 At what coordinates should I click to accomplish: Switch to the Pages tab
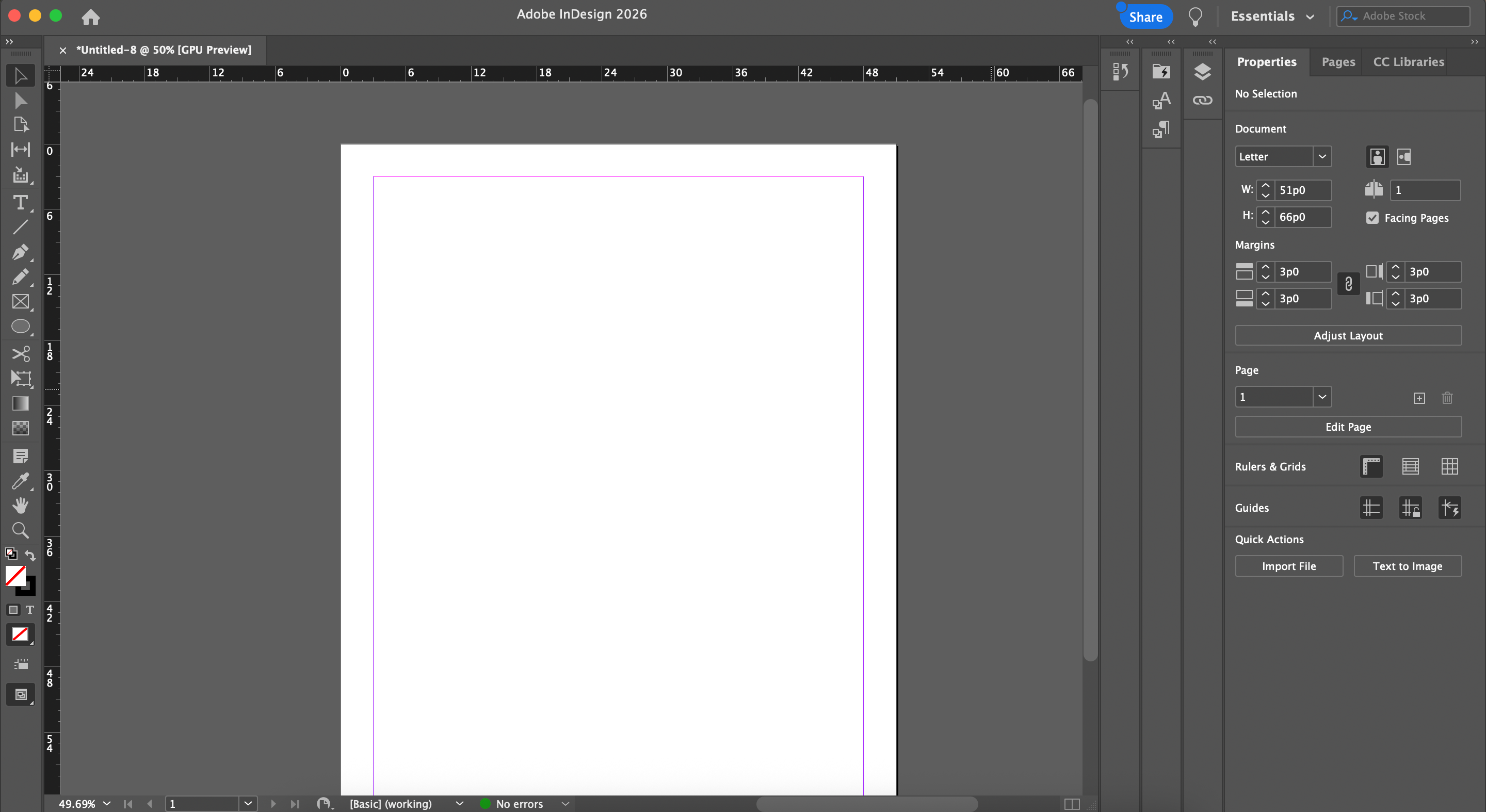pos(1338,62)
